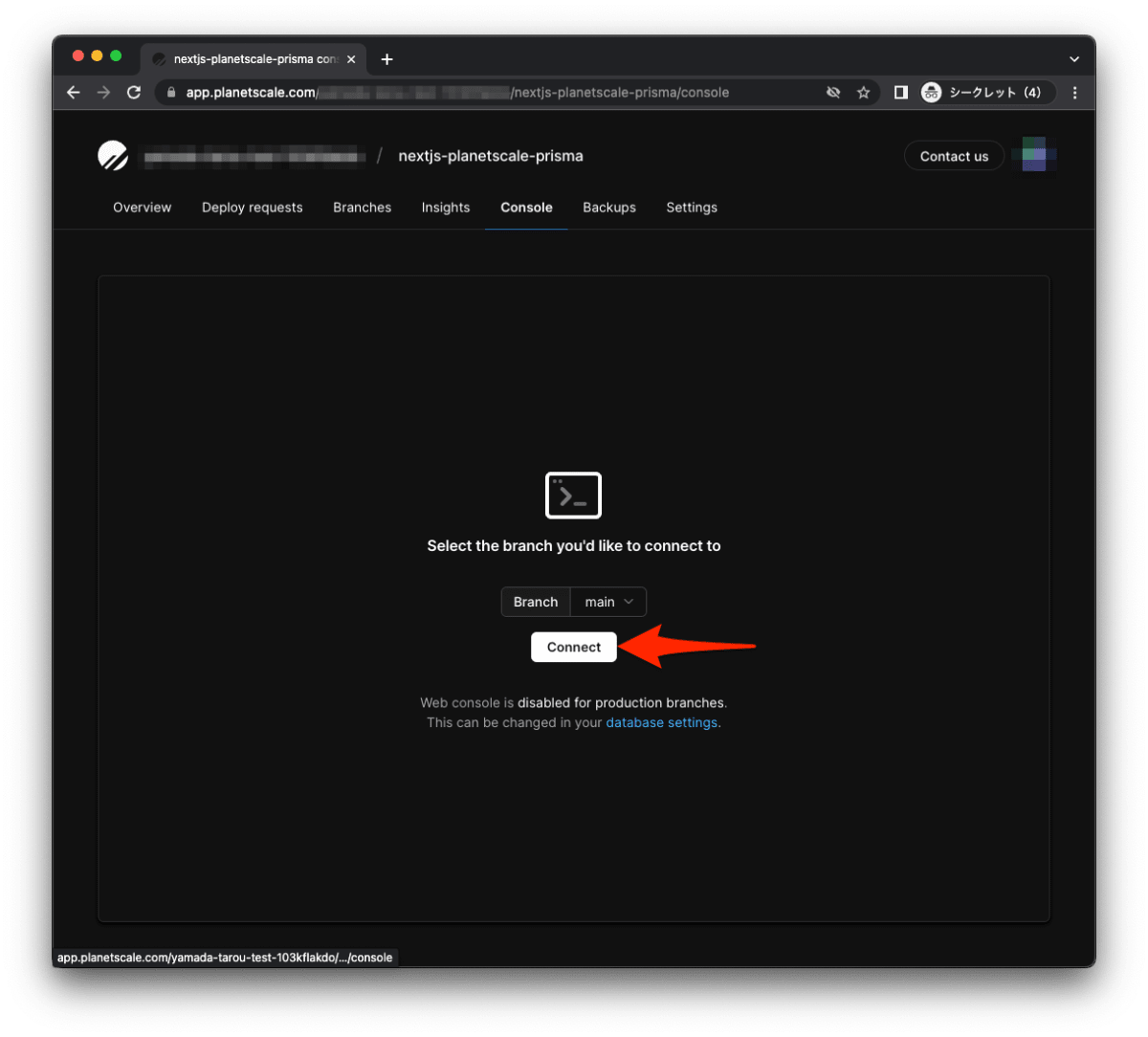
Task: Open the Chrome three-dot menu
Action: [1074, 92]
